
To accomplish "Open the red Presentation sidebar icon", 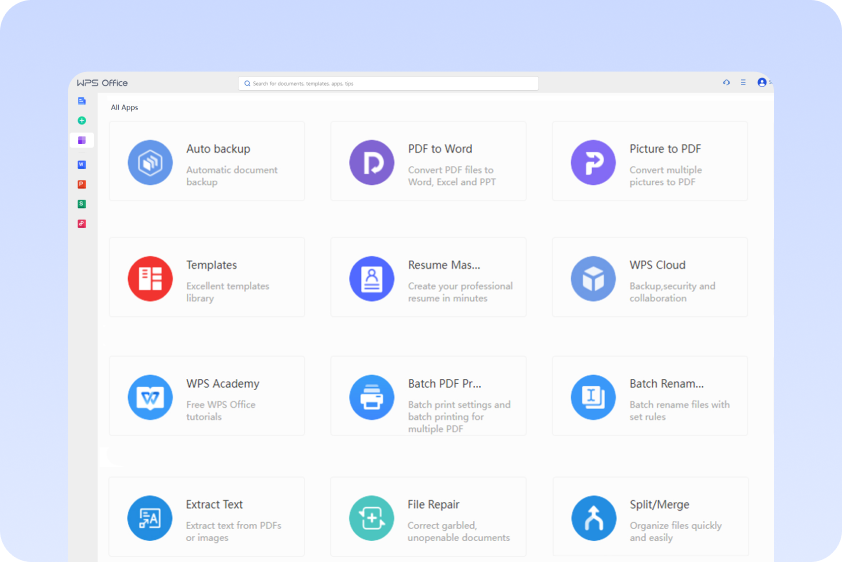I will pos(82,184).
